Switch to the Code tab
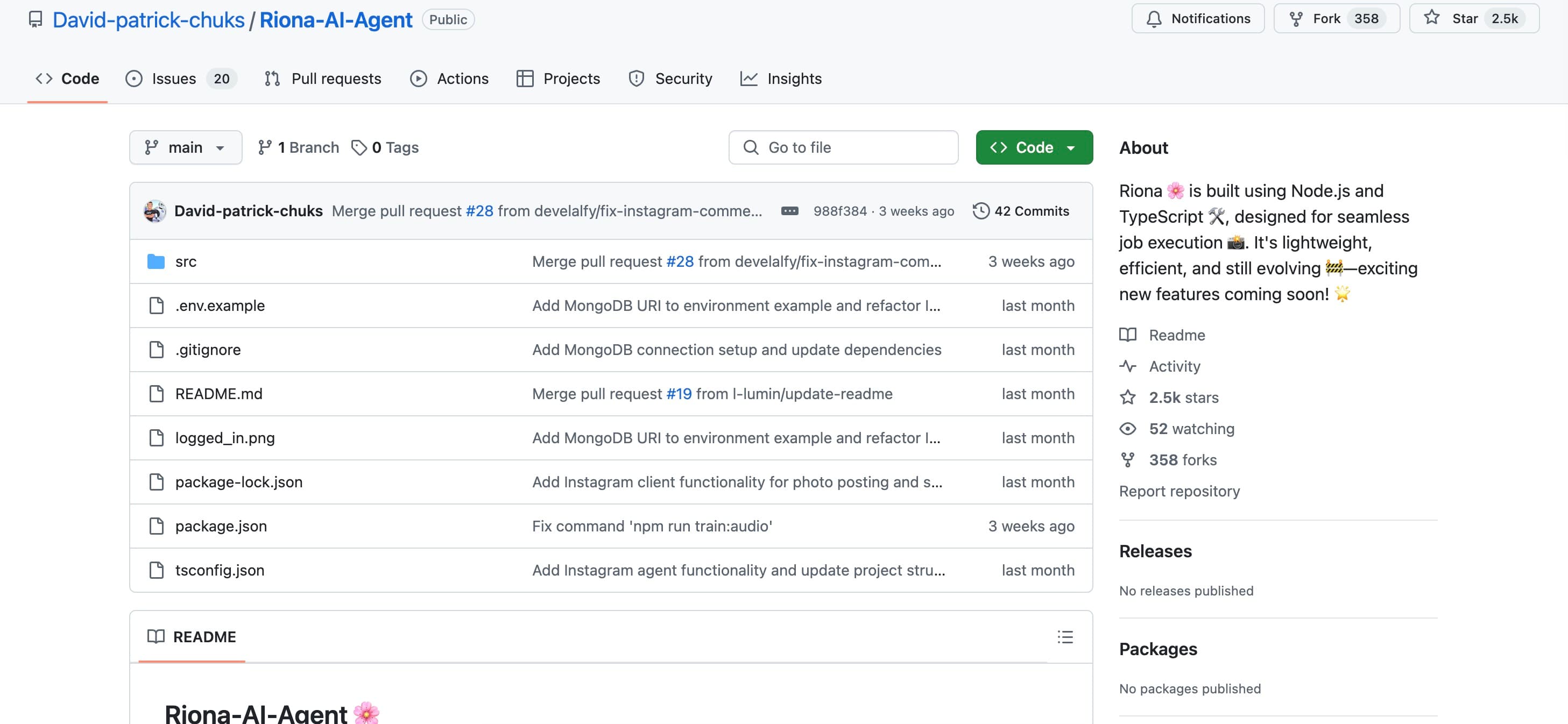Screen dimensions: 1568x724 tap(68, 79)
